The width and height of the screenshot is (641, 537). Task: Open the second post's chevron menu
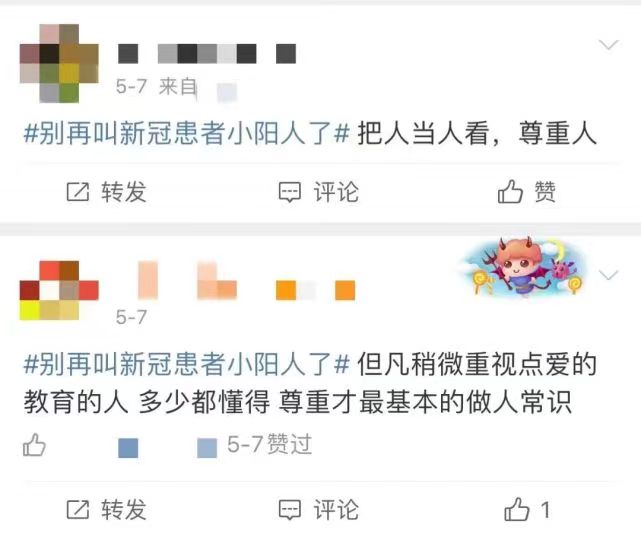point(608,275)
